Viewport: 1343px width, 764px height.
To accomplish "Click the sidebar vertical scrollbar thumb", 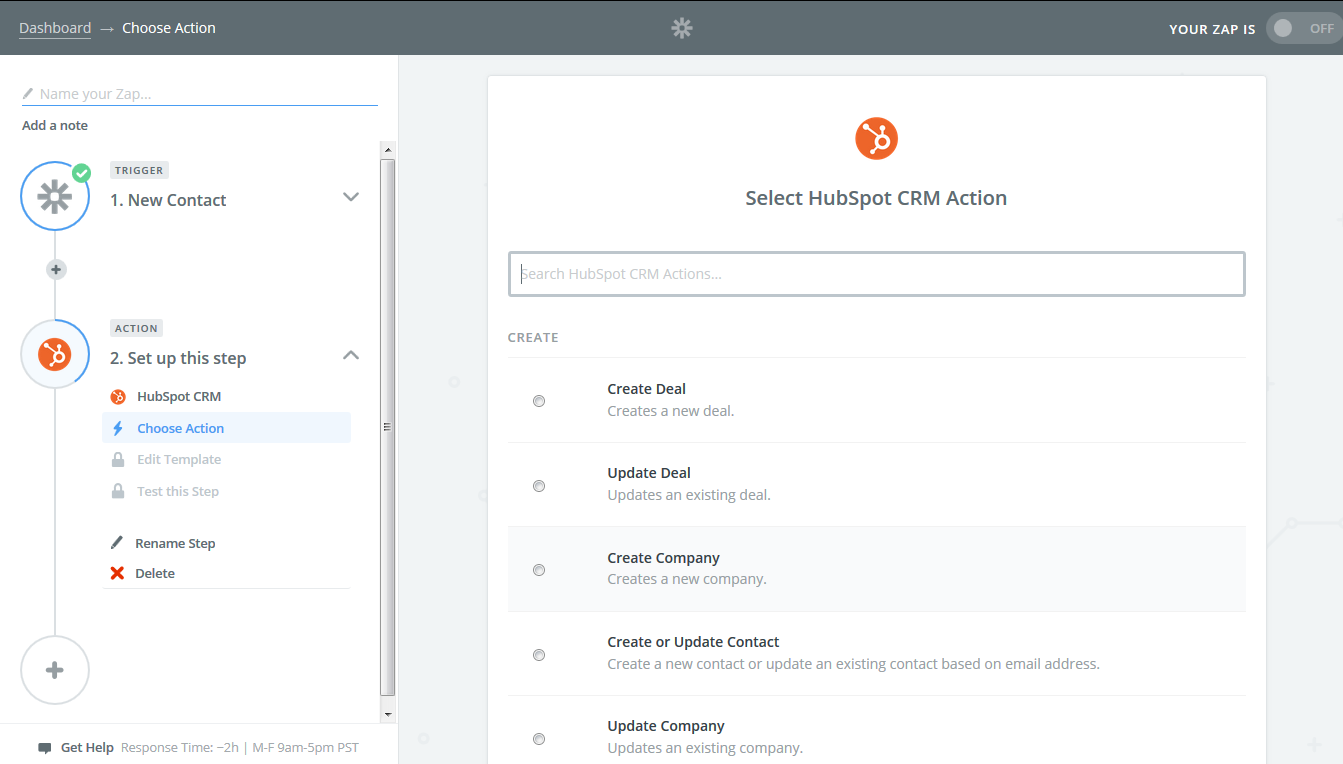I will click(388, 427).
